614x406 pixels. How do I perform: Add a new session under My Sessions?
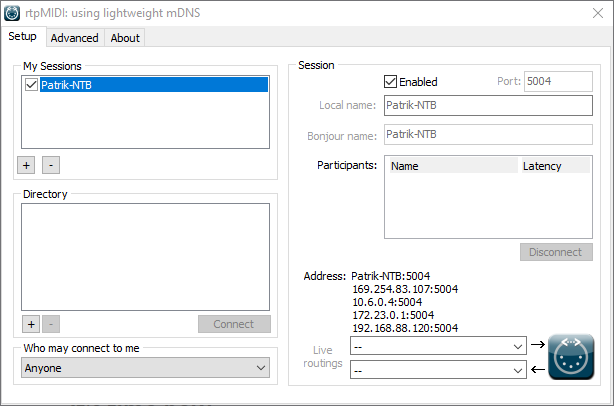(x=26, y=165)
